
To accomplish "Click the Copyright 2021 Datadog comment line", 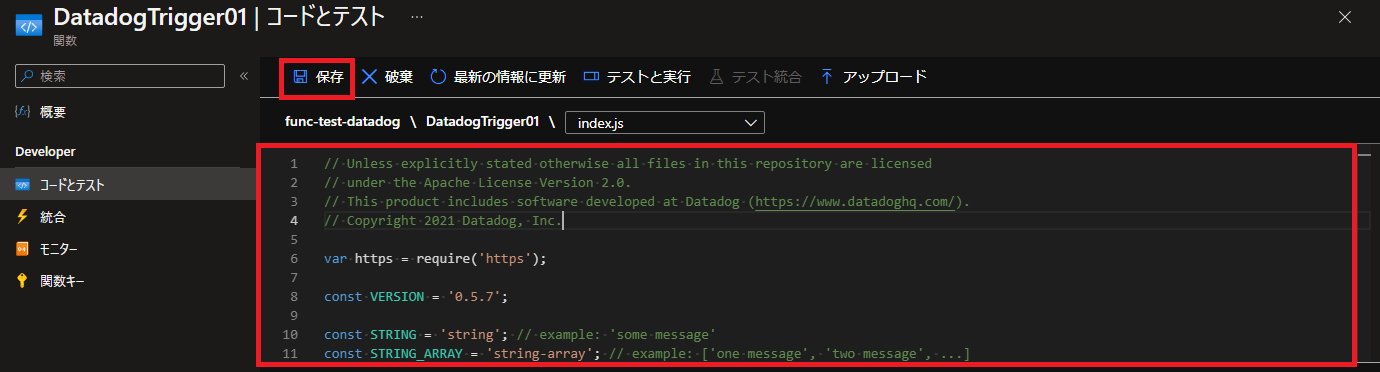I will [444, 220].
